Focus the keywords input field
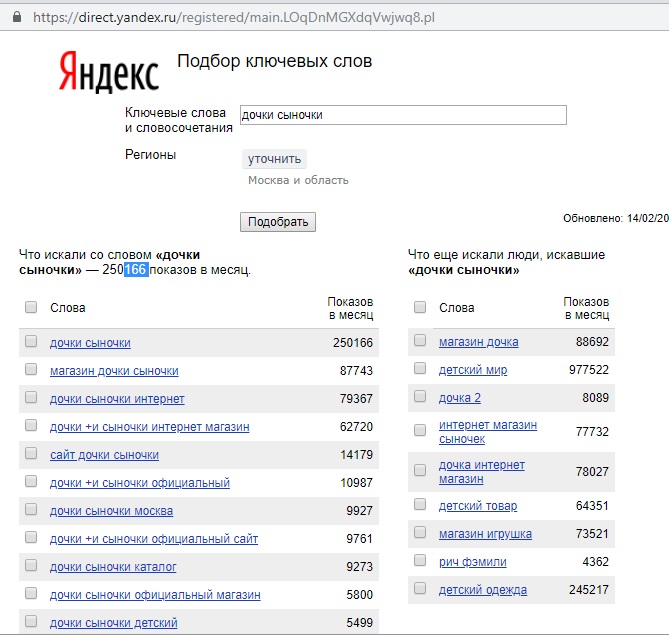This screenshot has height=635, width=669. [403, 115]
